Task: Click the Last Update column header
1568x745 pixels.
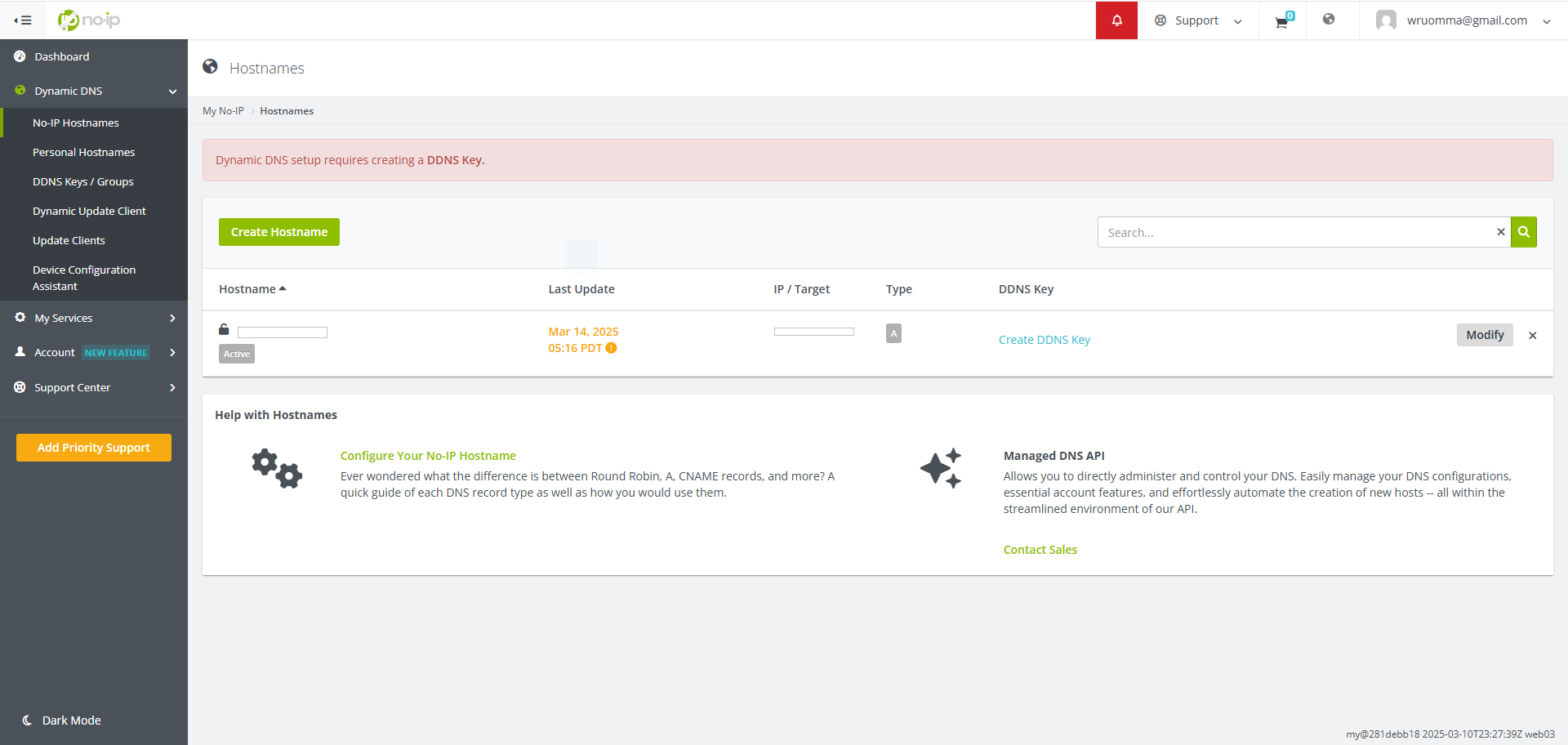Action: click(x=581, y=289)
